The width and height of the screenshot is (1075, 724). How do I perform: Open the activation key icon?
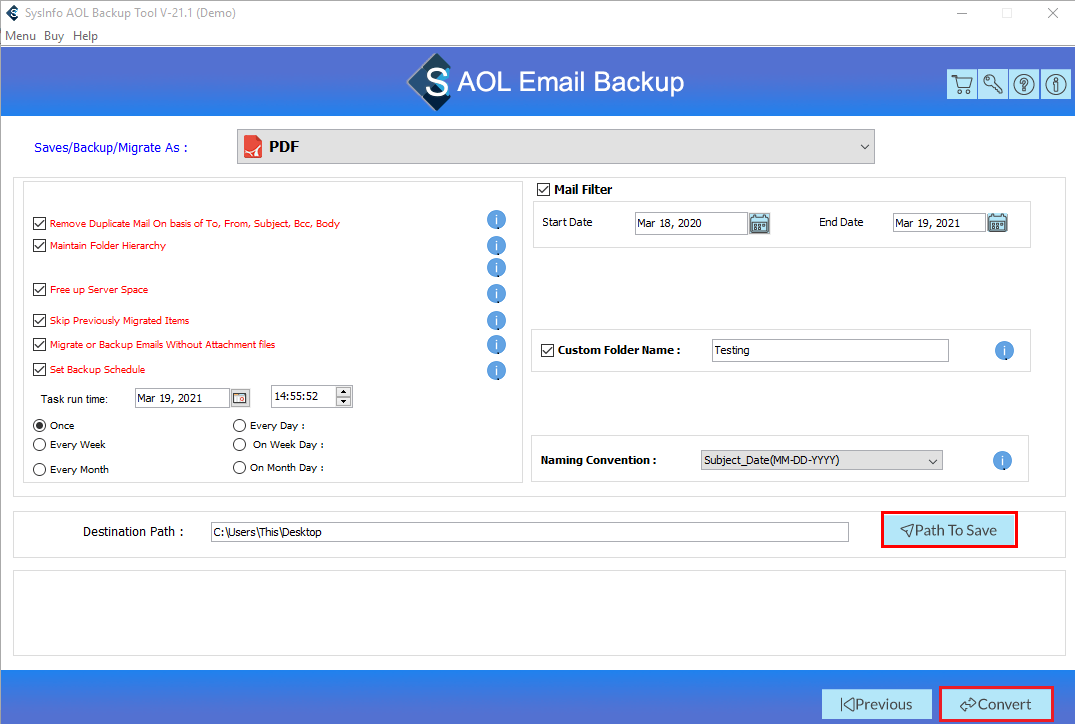992,85
